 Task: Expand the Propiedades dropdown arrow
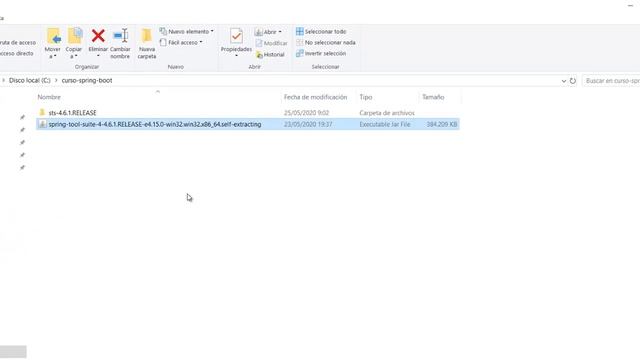[x=236, y=56]
